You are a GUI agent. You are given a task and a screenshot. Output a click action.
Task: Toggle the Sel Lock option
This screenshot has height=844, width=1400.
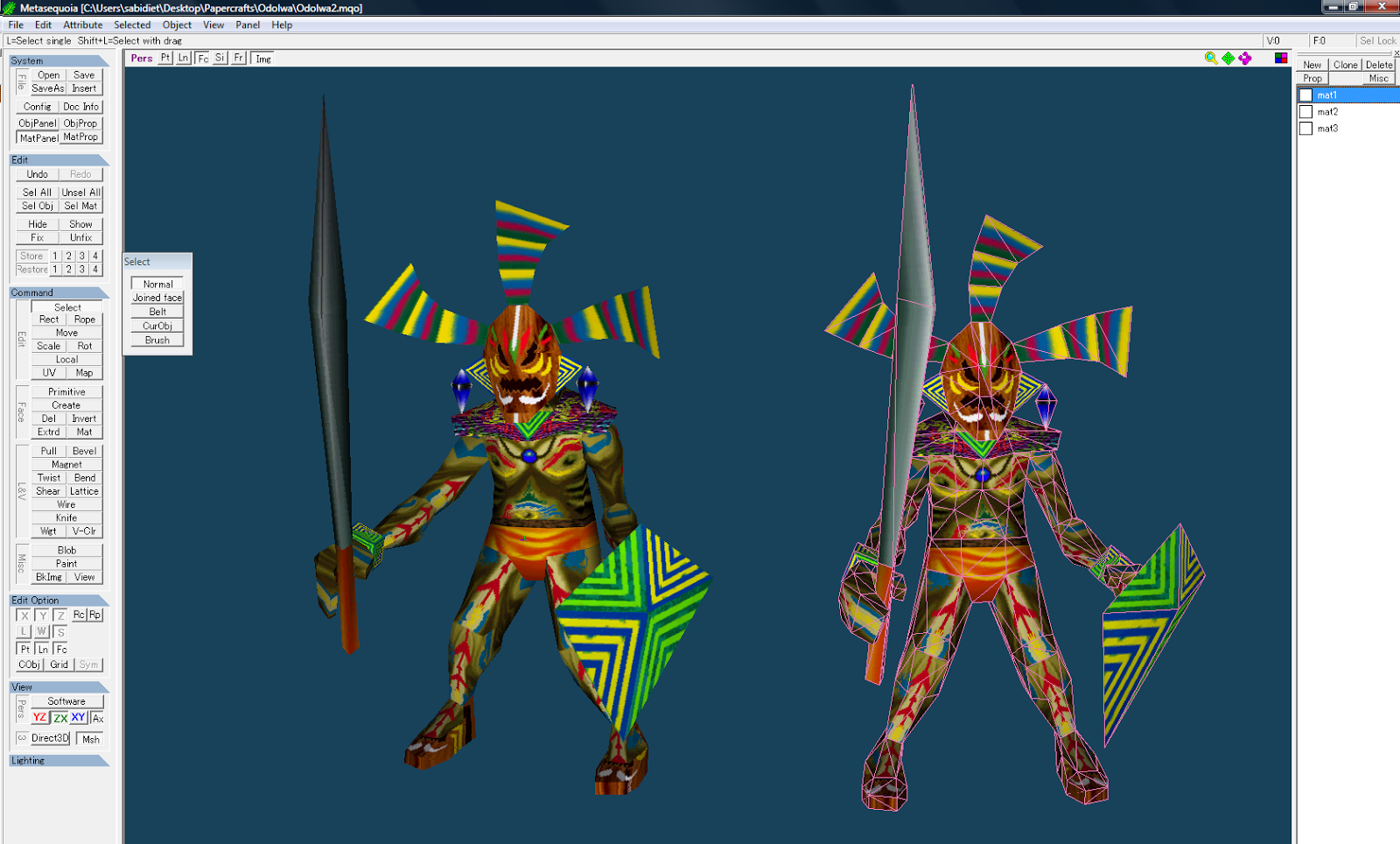pyautogui.click(x=1378, y=40)
